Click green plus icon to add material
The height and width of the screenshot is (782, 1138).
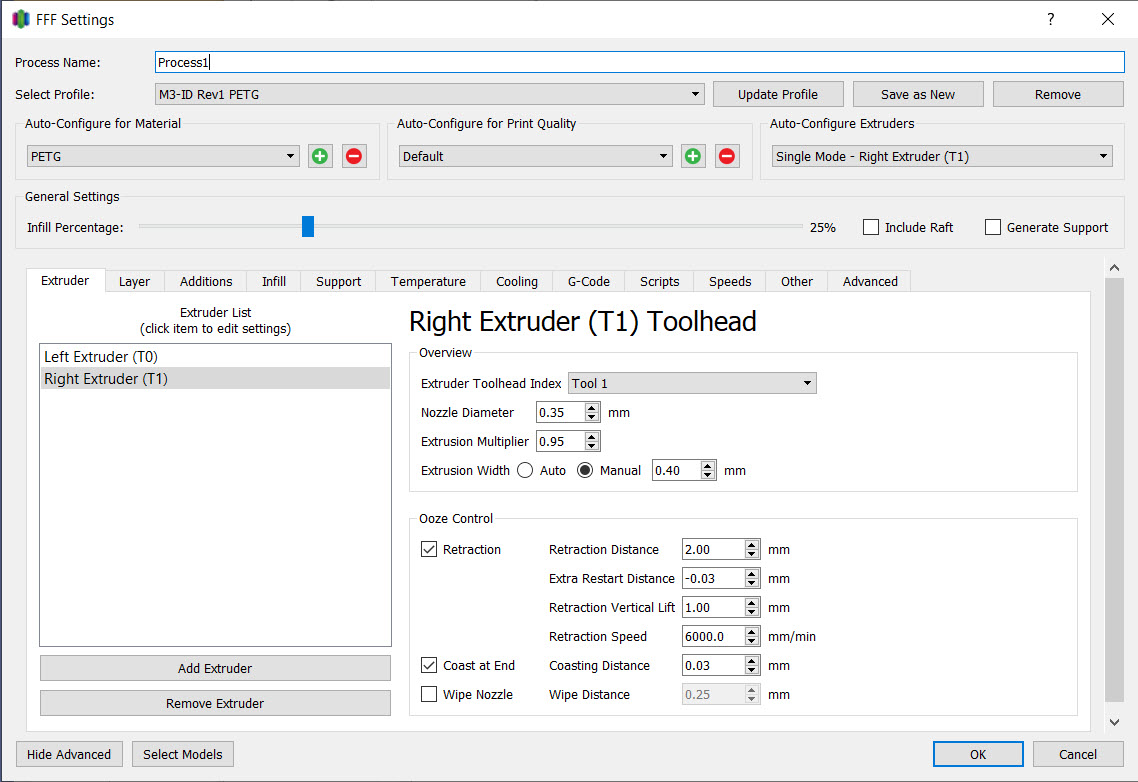(x=320, y=156)
